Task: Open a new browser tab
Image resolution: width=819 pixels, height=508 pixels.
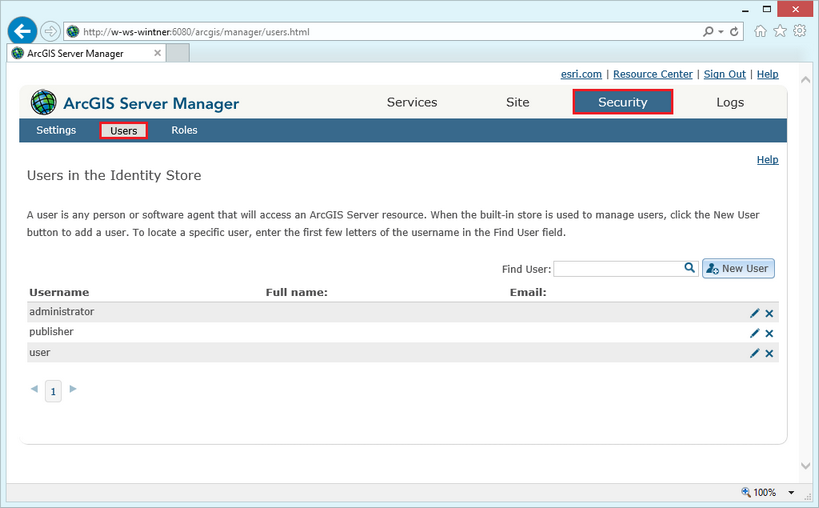Action: click(178, 53)
